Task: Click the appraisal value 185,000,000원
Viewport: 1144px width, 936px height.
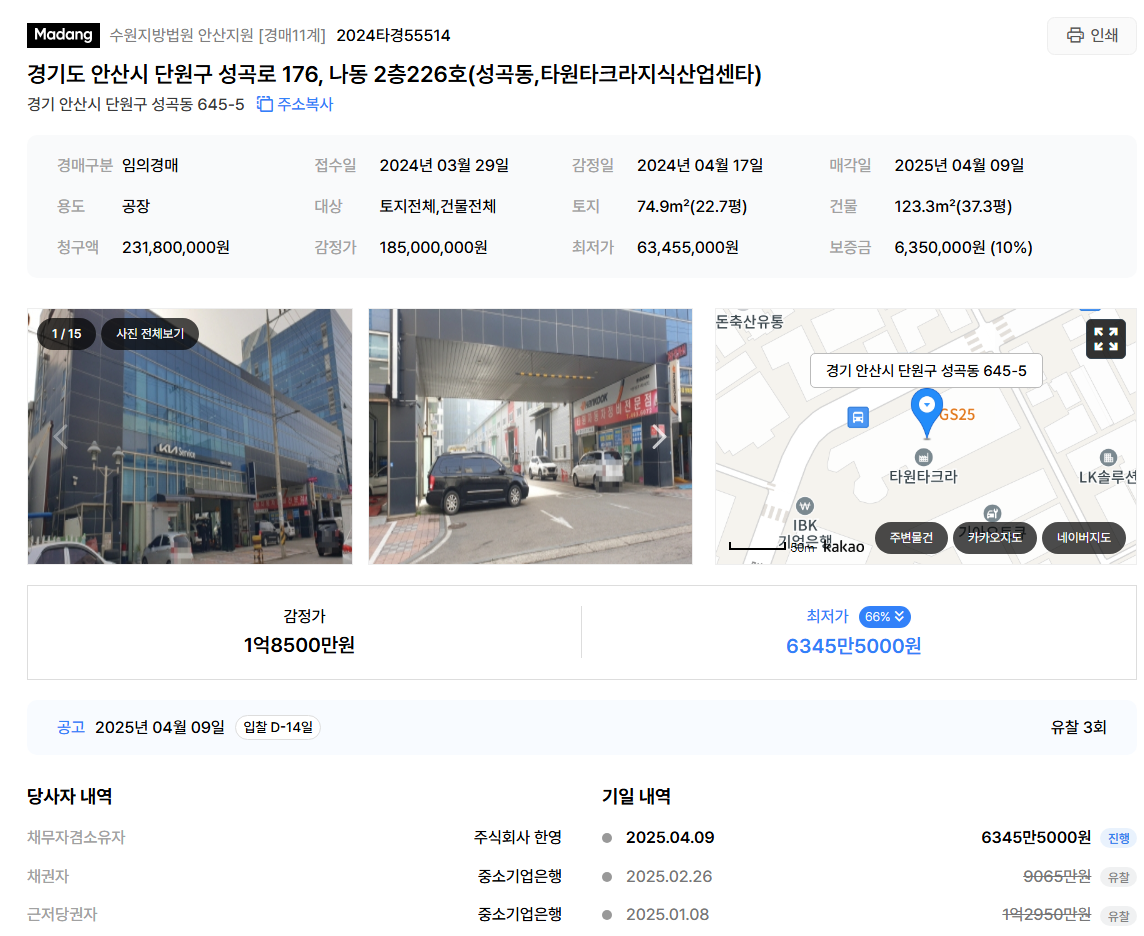Action: click(433, 247)
